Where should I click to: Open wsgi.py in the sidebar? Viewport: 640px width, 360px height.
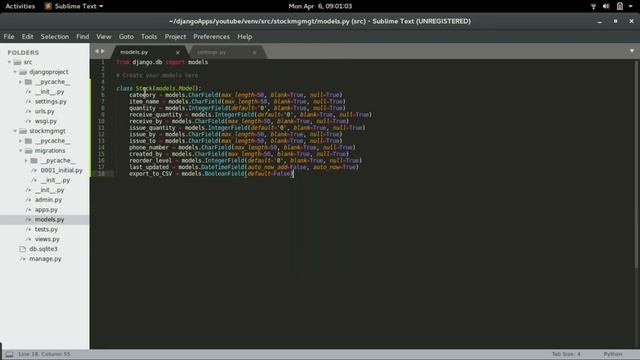pyautogui.click(x=45, y=121)
